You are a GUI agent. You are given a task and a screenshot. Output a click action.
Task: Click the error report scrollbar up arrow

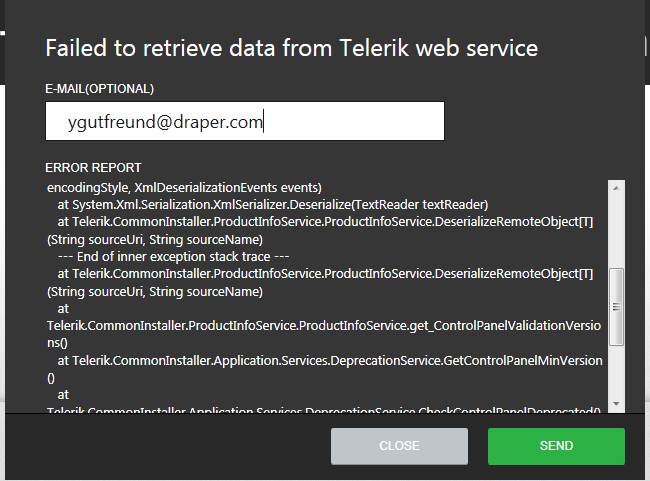click(616, 187)
